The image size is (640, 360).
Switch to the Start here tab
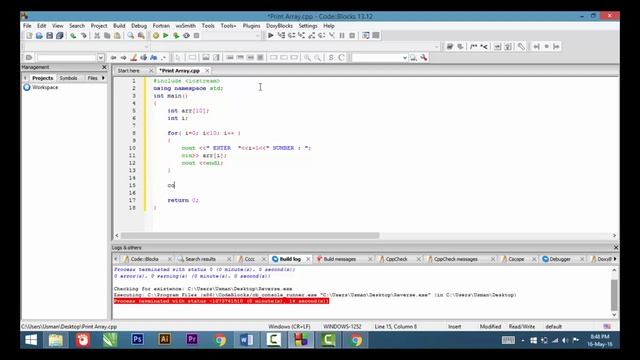(x=129, y=71)
